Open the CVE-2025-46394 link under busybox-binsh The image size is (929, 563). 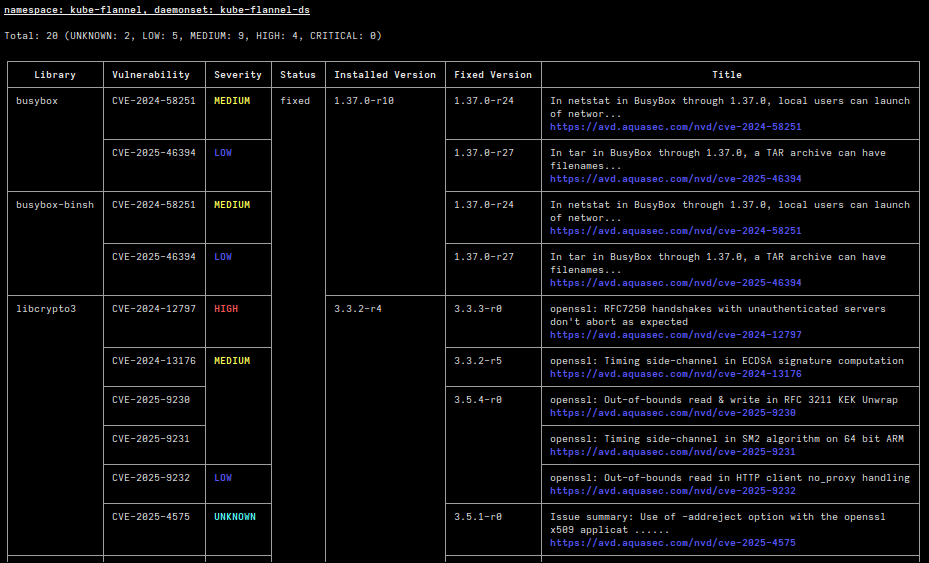point(675,283)
